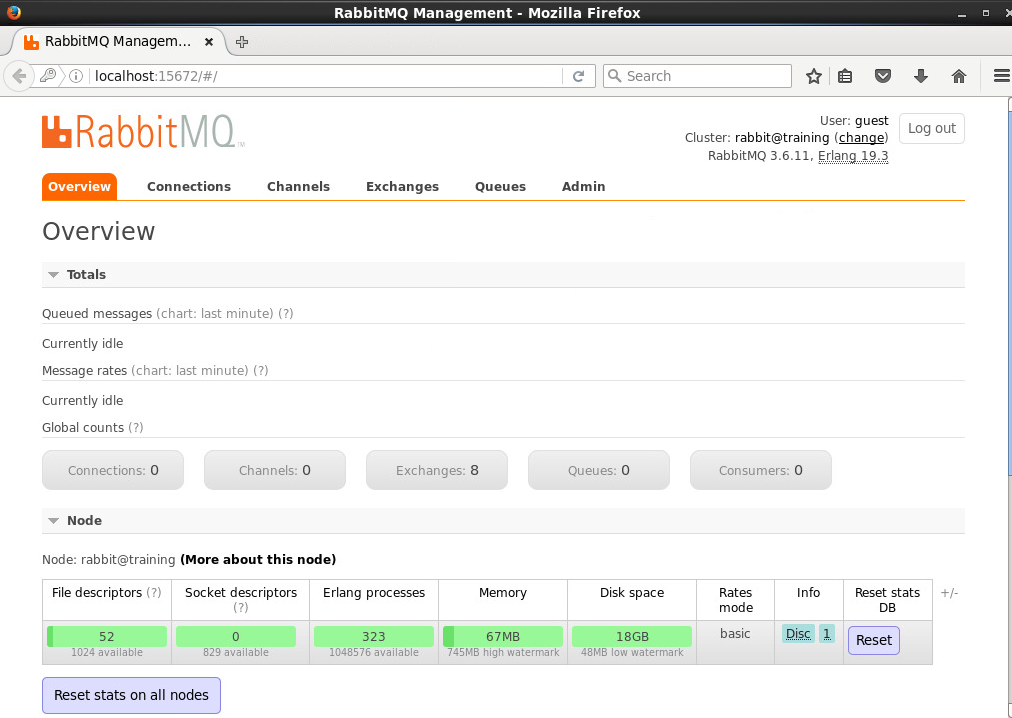Click the key icon in address bar
This screenshot has width=1012, height=718.
pos(48,76)
